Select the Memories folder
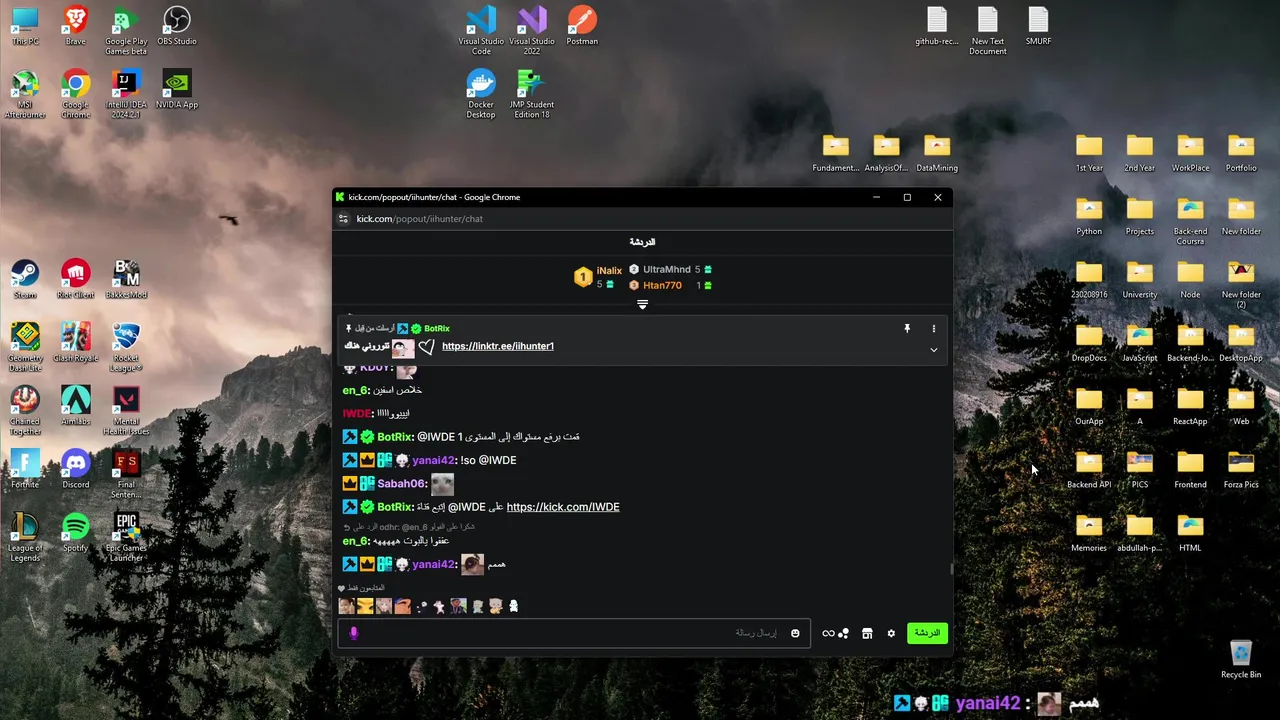Viewport: 1280px width, 720px height. tap(1089, 532)
